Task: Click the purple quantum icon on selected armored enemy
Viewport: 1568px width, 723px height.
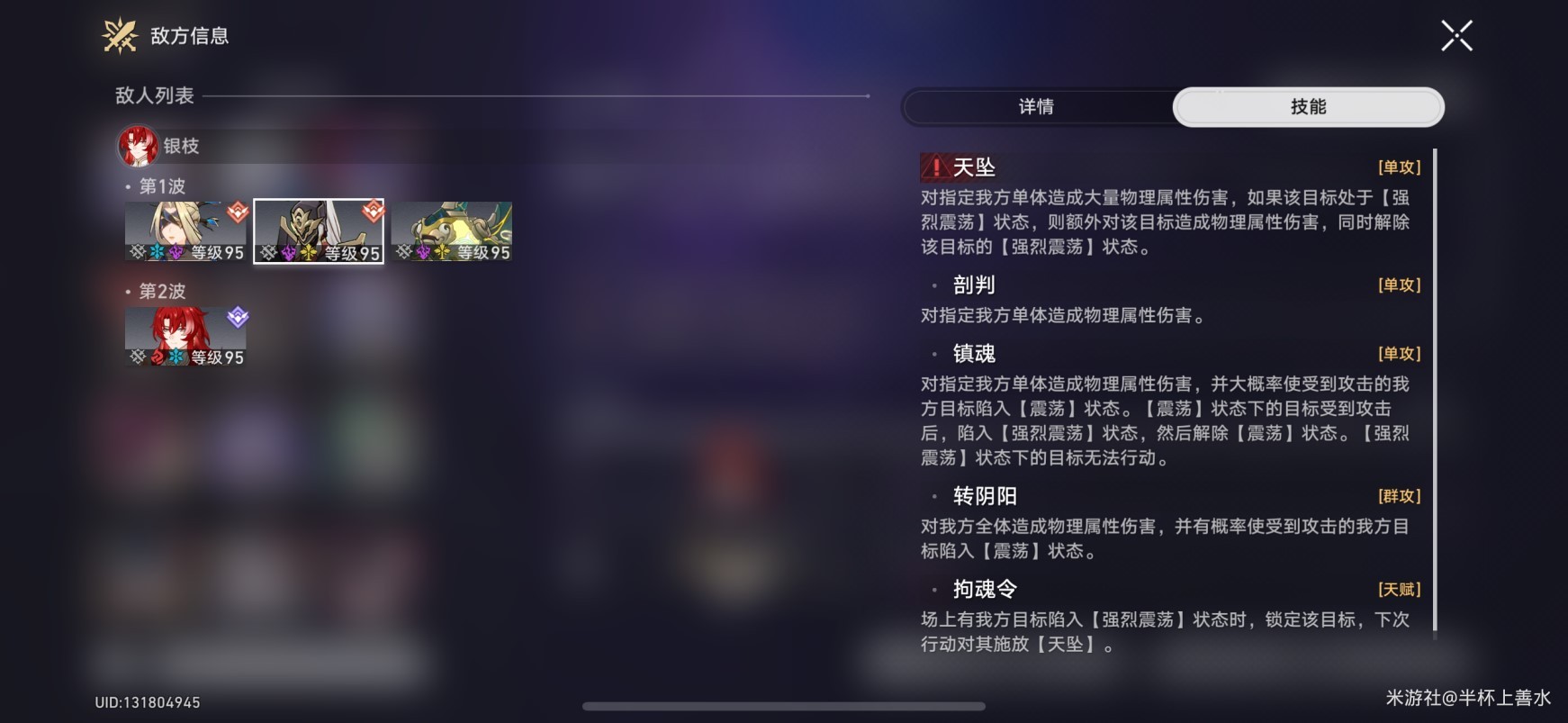Action: tap(289, 254)
